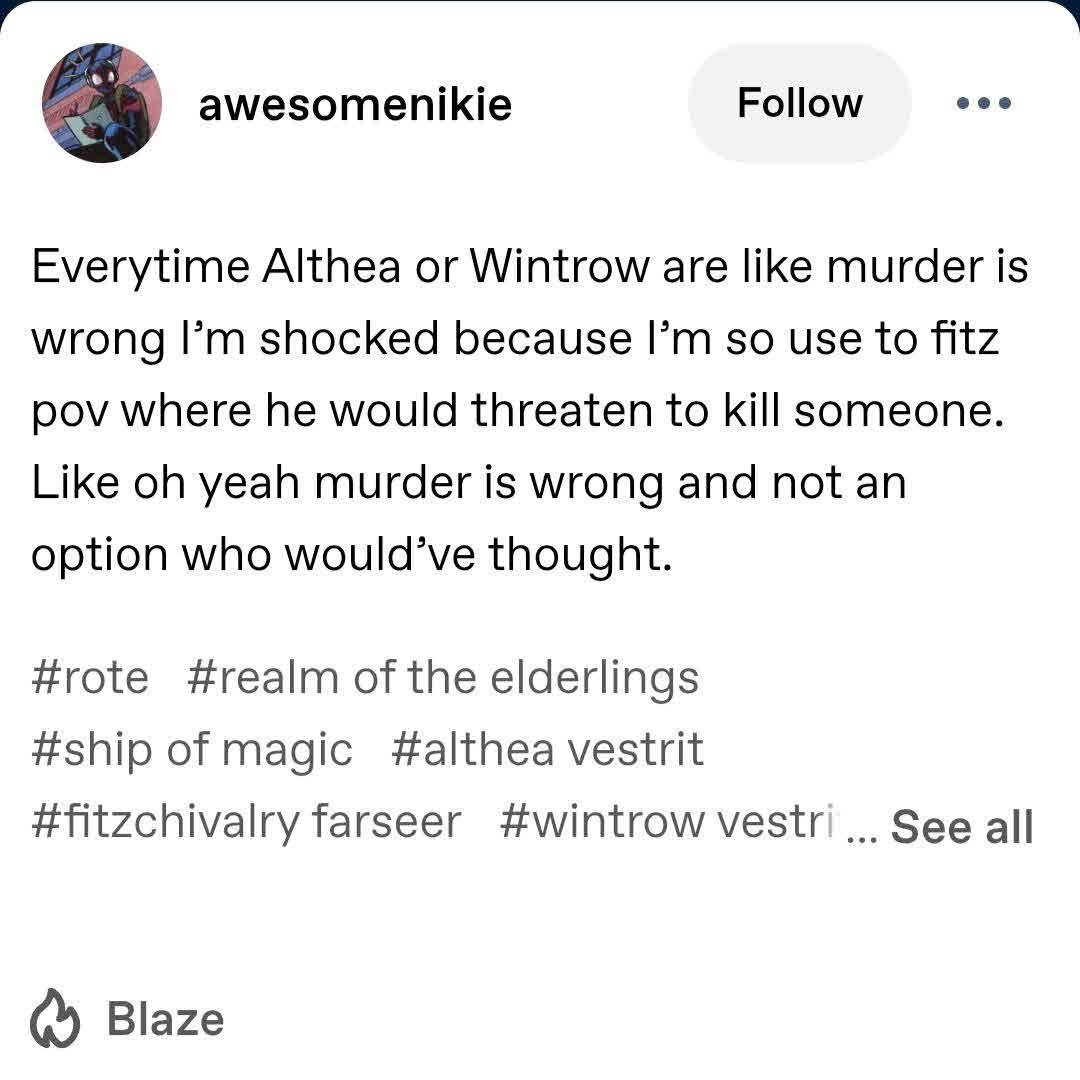Select the #fitzchivalry farseer tag
The height and width of the screenshot is (1080, 1080).
(x=246, y=822)
